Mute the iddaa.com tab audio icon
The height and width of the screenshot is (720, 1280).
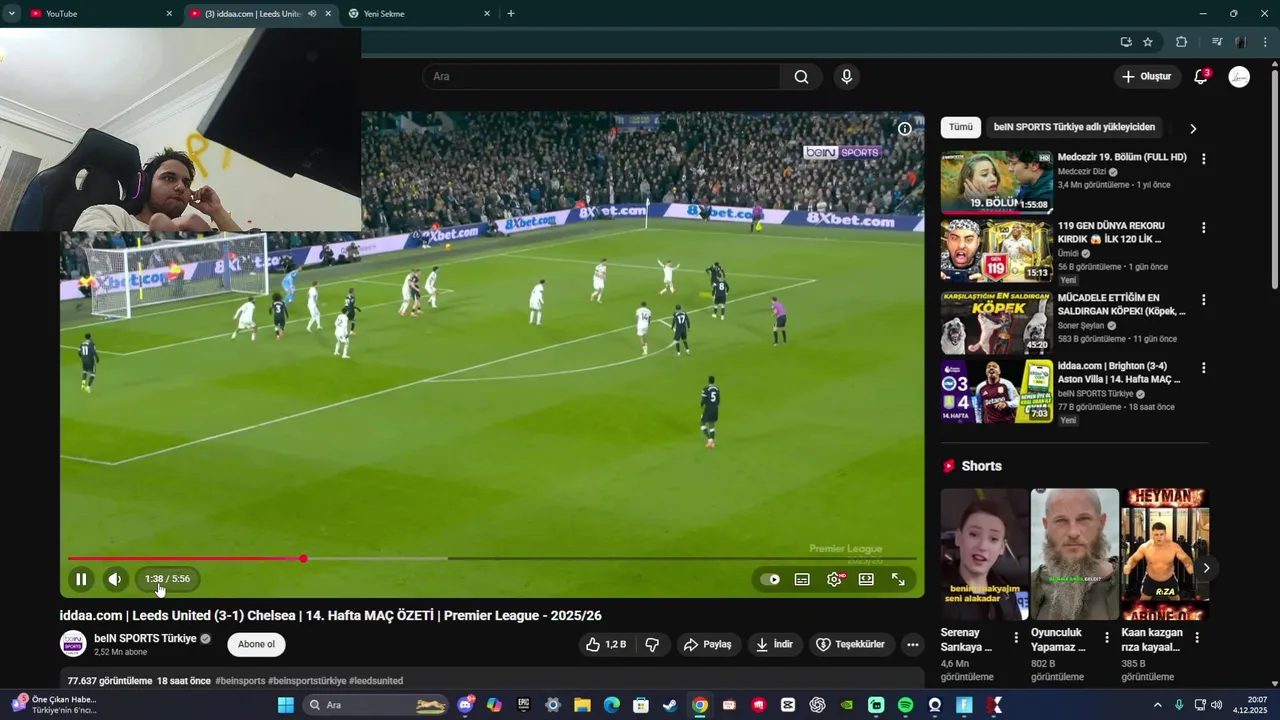coord(312,14)
